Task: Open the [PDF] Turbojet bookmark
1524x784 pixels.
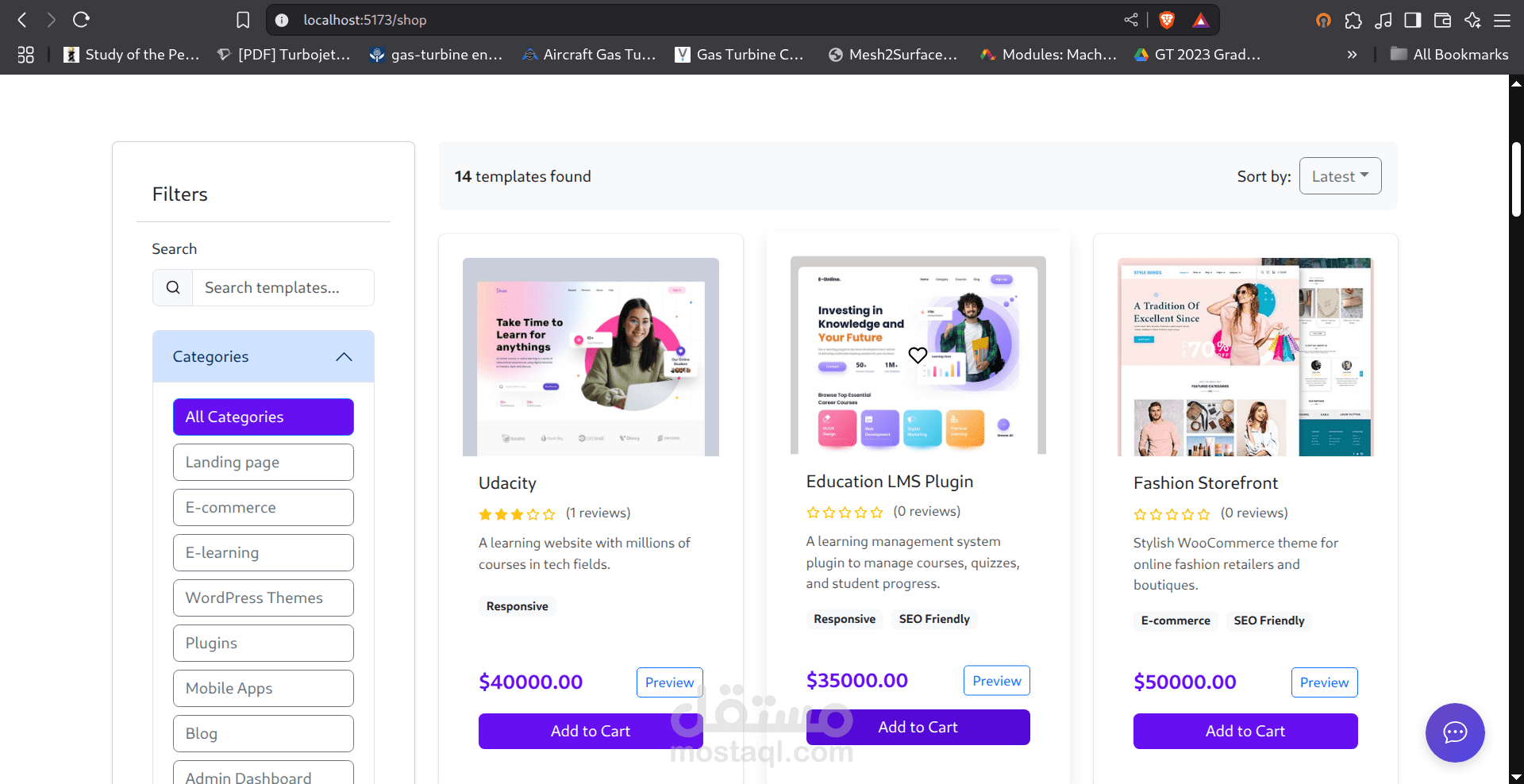Action: coord(283,55)
